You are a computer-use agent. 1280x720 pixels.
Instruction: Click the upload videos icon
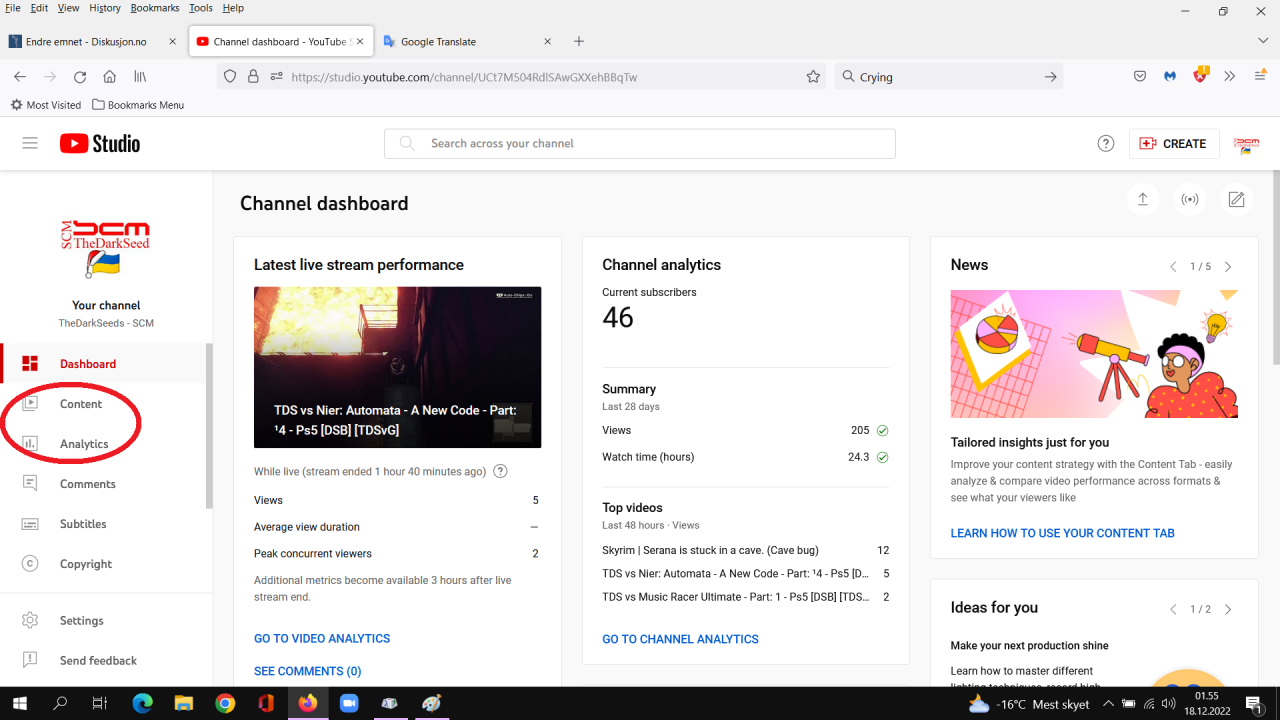tap(1143, 199)
